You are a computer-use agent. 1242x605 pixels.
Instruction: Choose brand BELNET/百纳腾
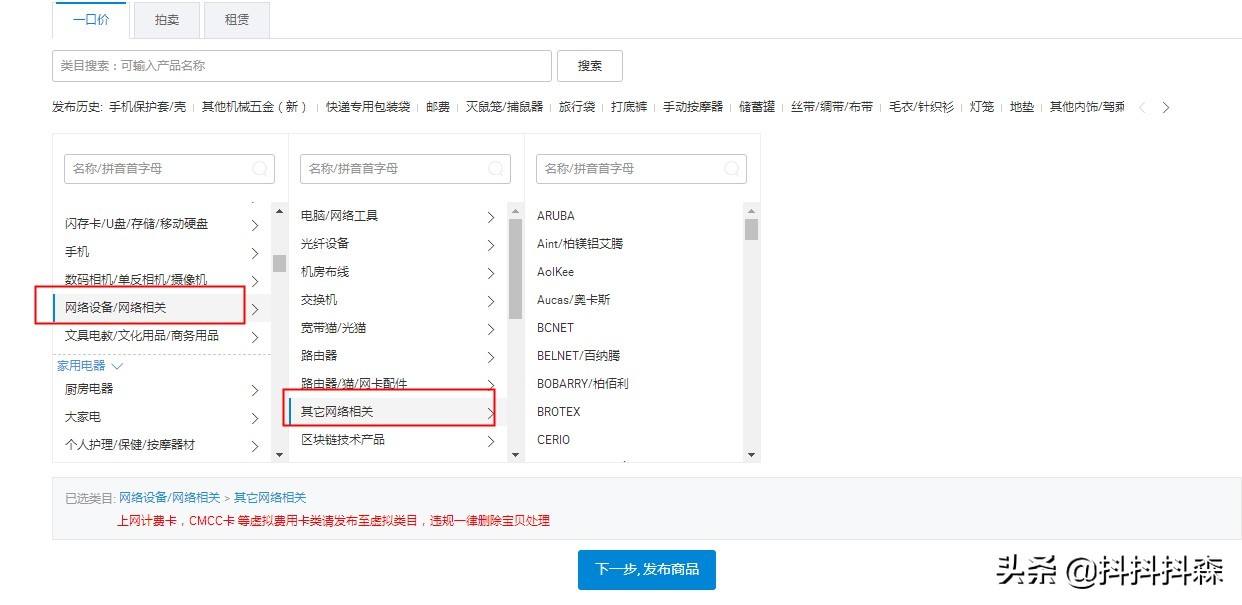pos(579,356)
